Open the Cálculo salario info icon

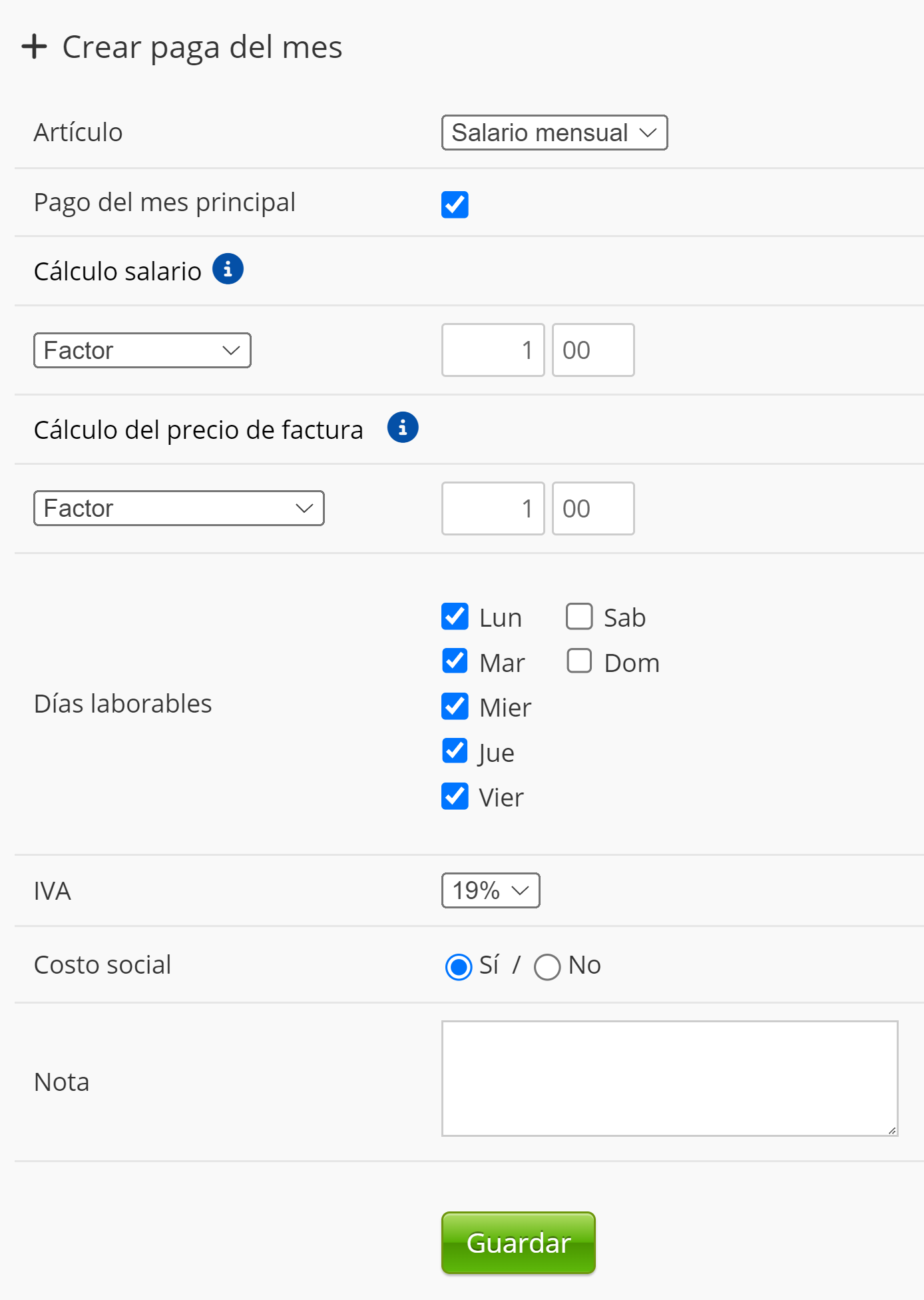(x=228, y=269)
